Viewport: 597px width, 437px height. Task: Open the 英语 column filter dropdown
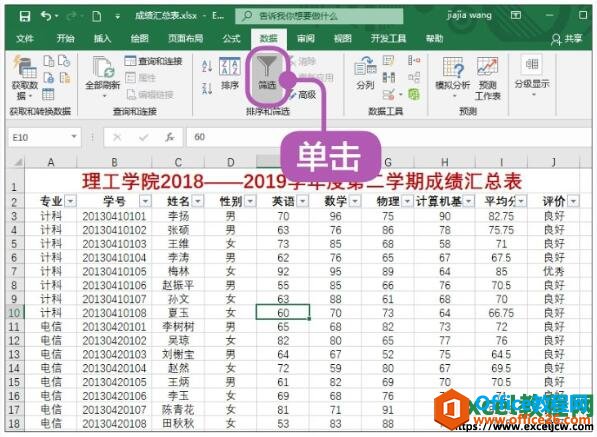pos(302,201)
